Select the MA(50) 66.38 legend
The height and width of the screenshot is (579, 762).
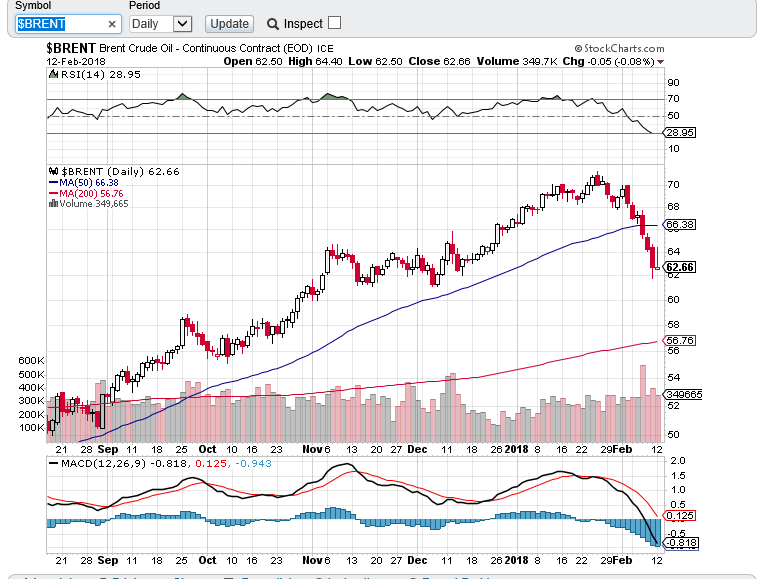84,182
